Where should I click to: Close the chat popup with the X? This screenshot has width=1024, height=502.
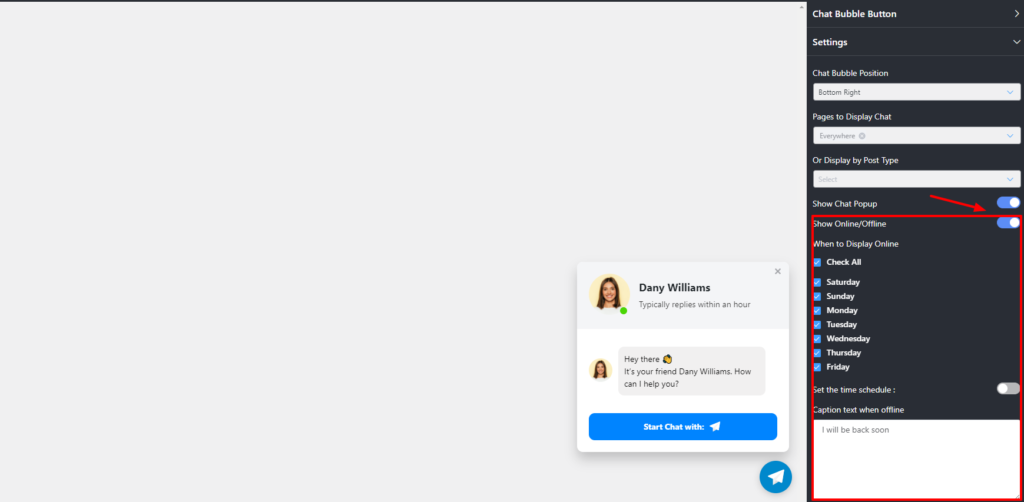point(777,272)
